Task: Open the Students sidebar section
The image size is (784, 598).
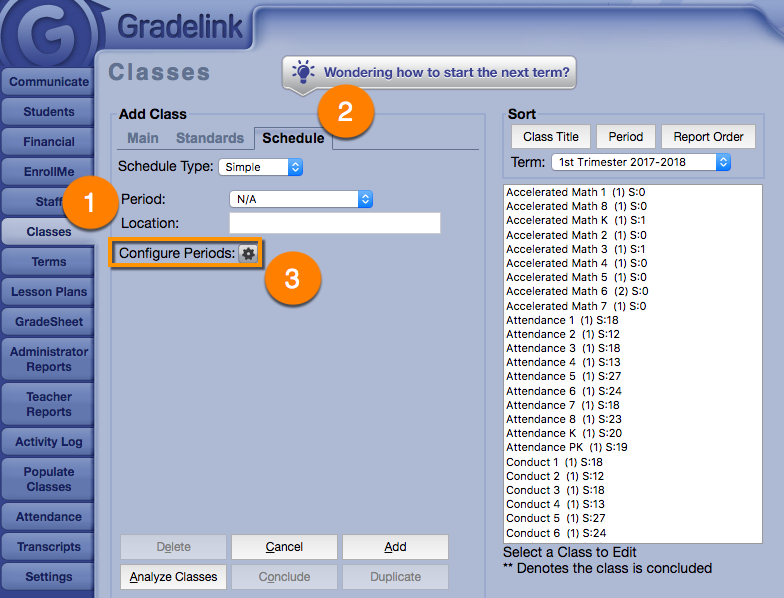Action: (x=49, y=112)
